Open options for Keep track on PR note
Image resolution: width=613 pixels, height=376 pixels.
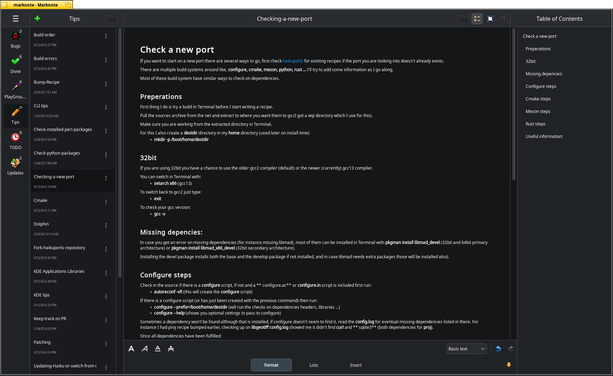tap(106, 320)
